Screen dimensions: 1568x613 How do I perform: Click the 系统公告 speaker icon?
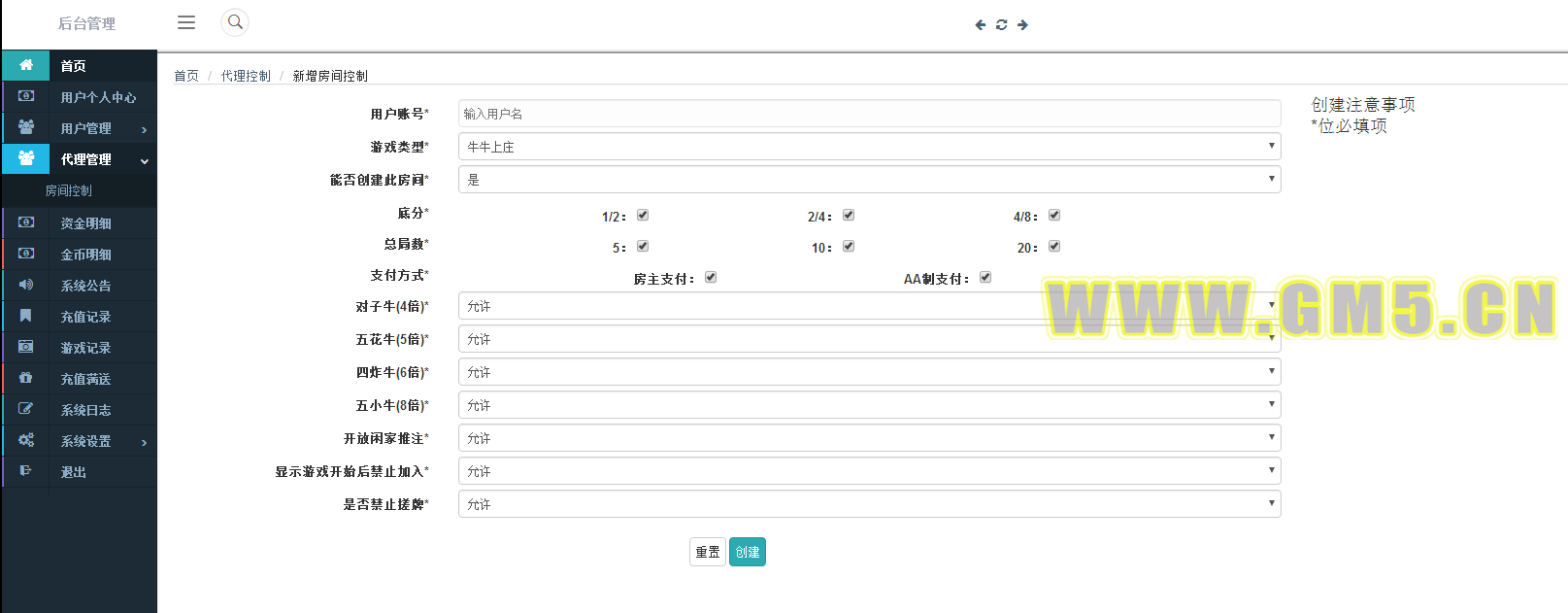pyautogui.click(x=26, y=285)
